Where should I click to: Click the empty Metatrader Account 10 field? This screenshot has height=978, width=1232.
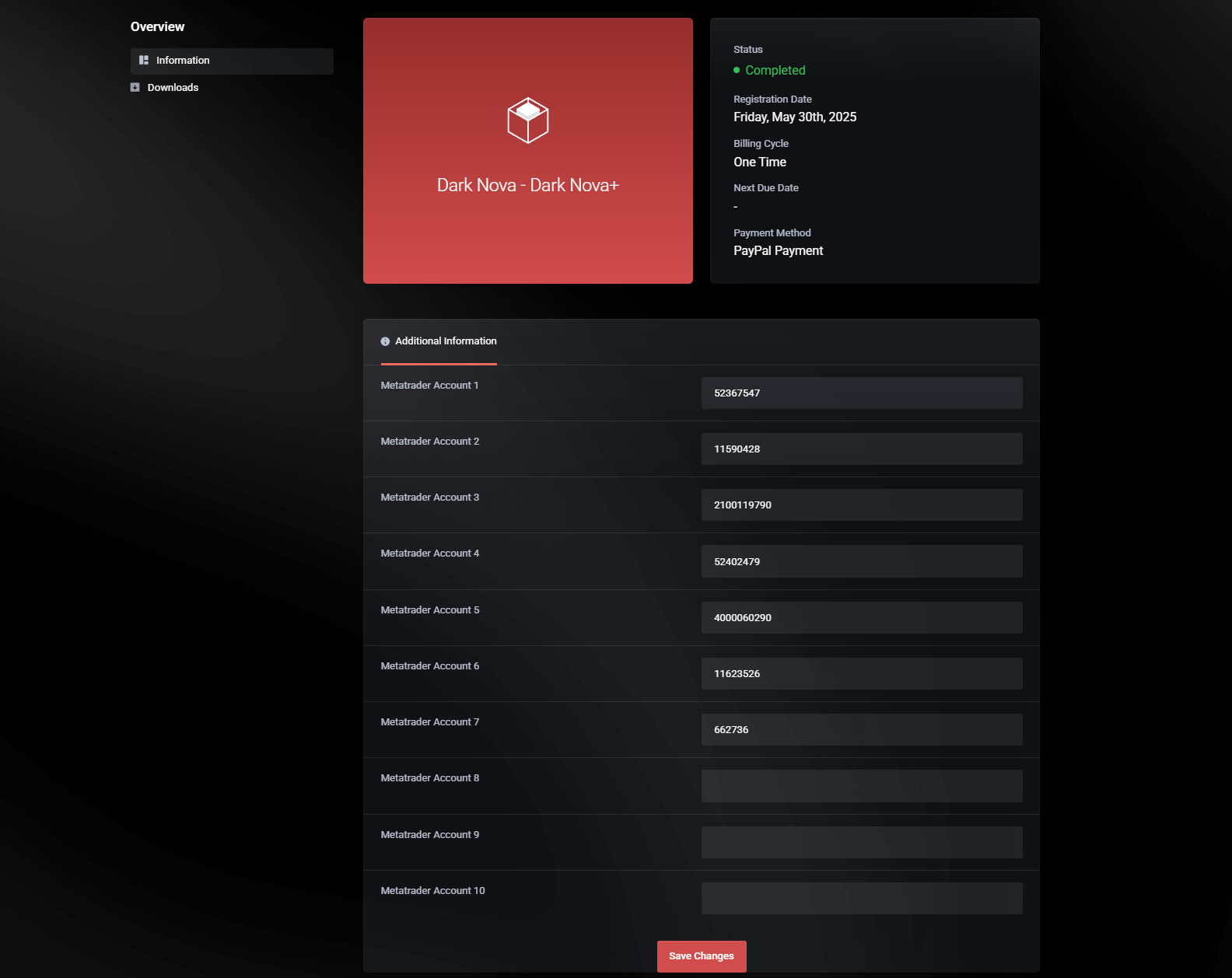tap(861, 899)
